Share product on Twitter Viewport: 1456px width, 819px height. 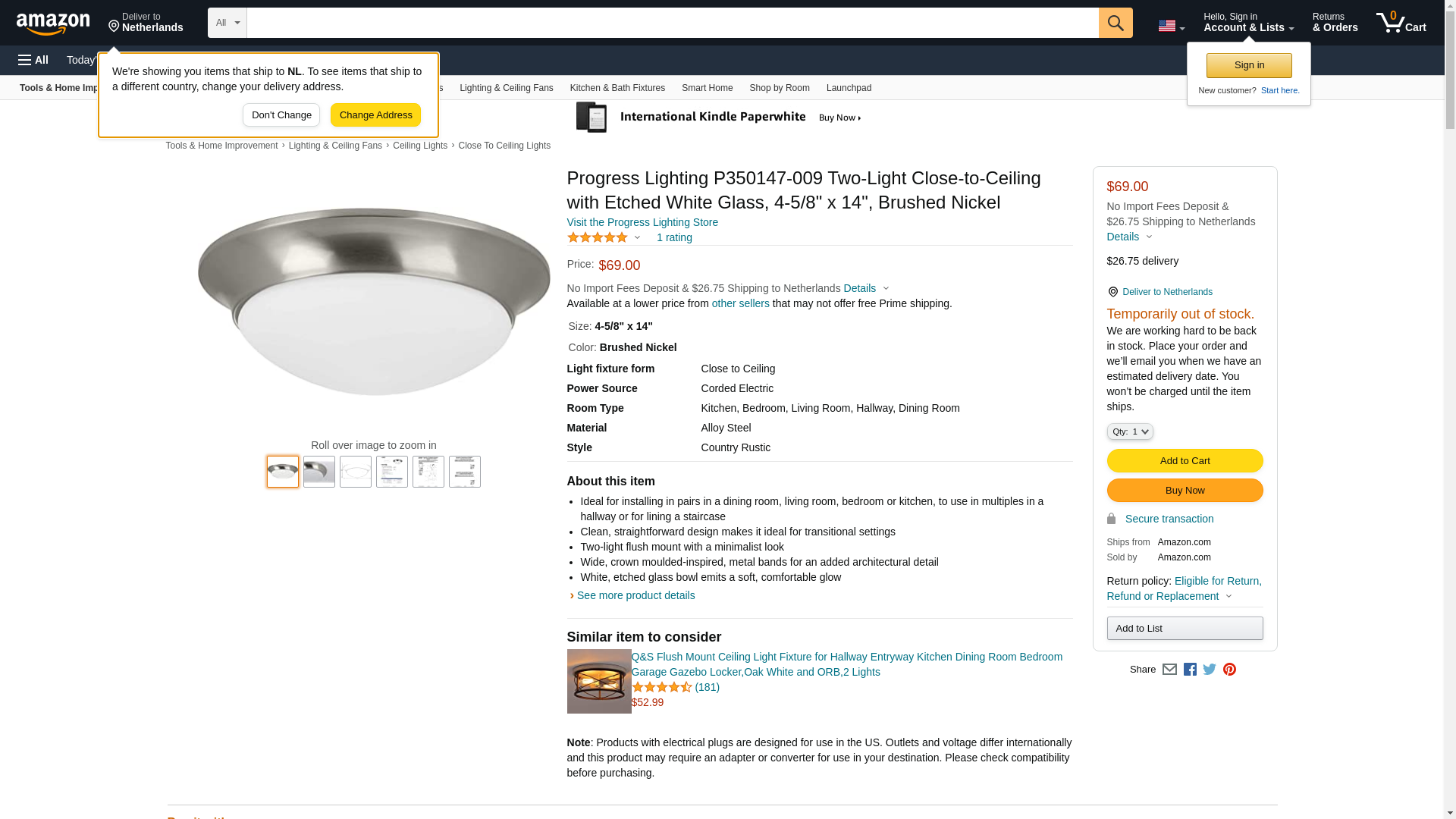point(1210,670)
